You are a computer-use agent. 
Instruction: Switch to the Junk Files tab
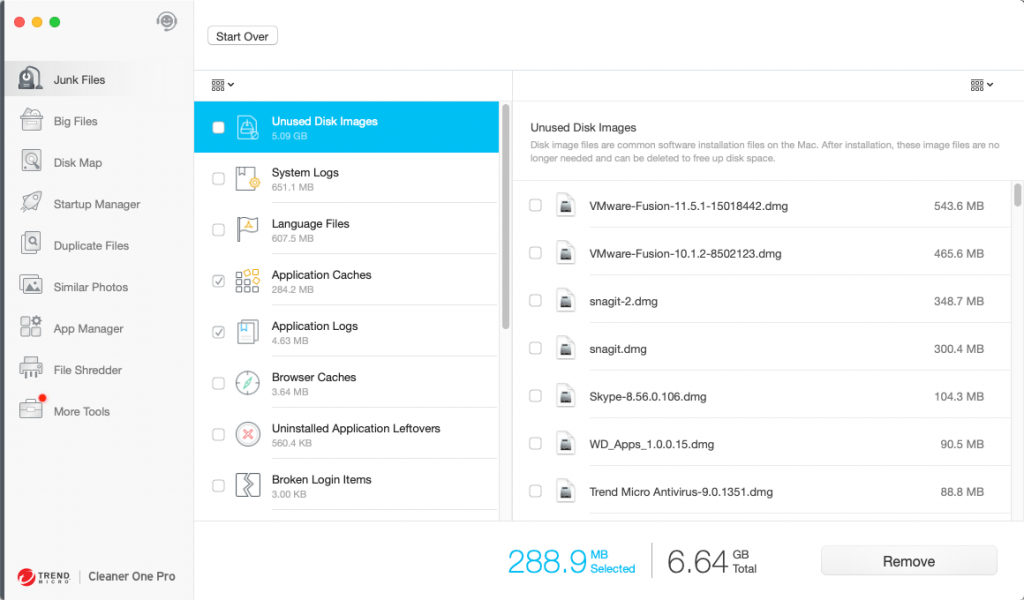78,80
